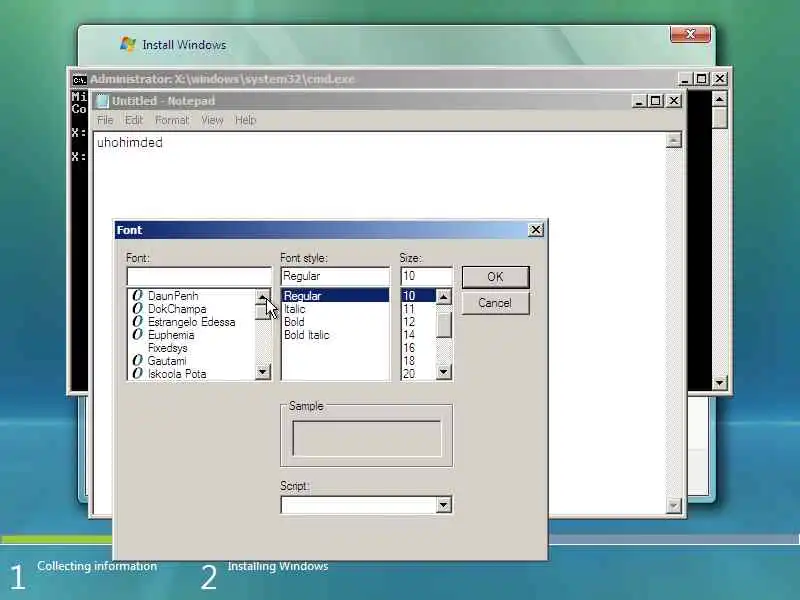Select the DokChampa font entry
The image size is (800, 600).
[177, 309]
